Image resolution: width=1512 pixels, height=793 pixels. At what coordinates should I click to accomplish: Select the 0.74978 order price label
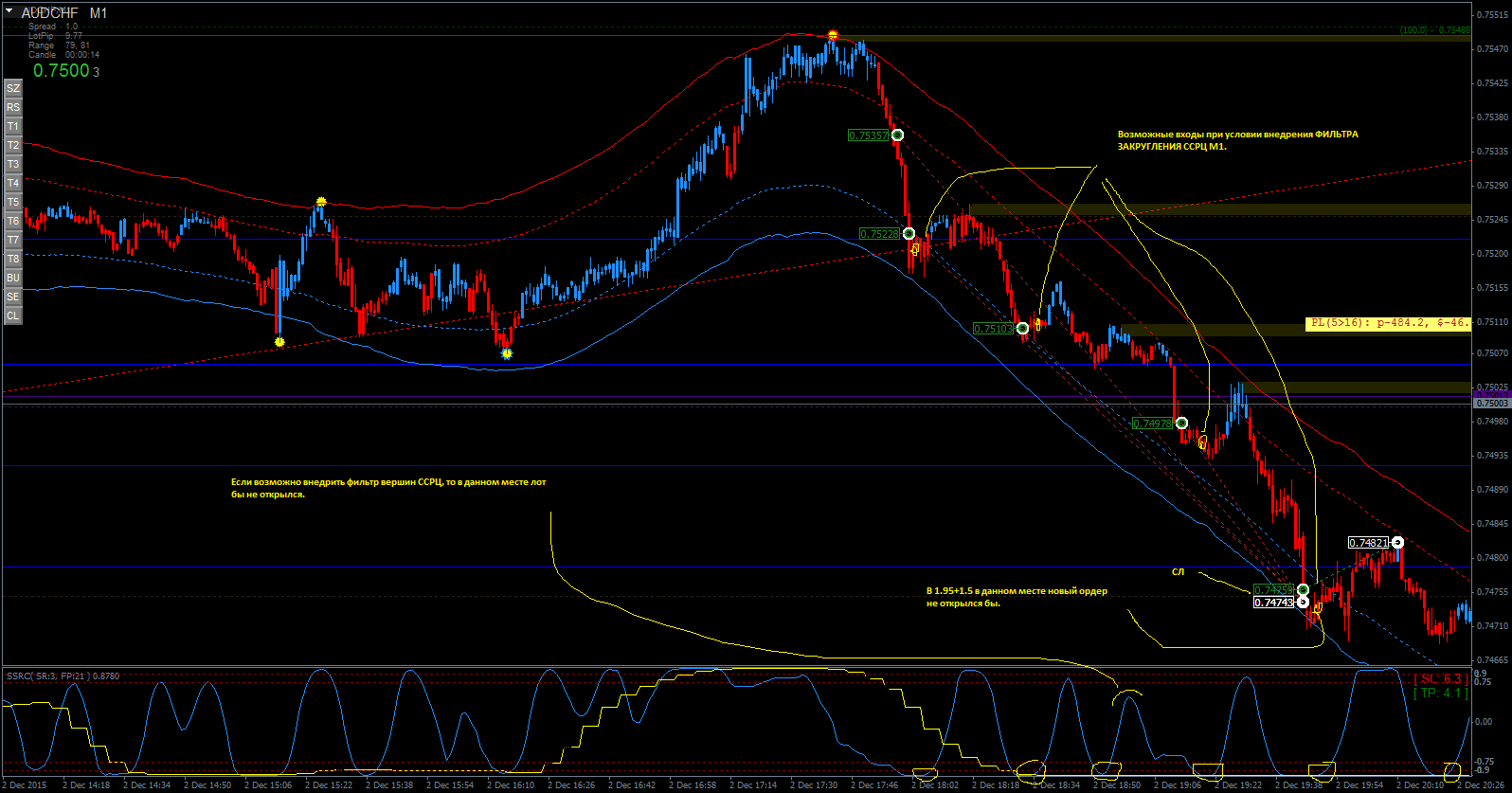click(1153, 424)
